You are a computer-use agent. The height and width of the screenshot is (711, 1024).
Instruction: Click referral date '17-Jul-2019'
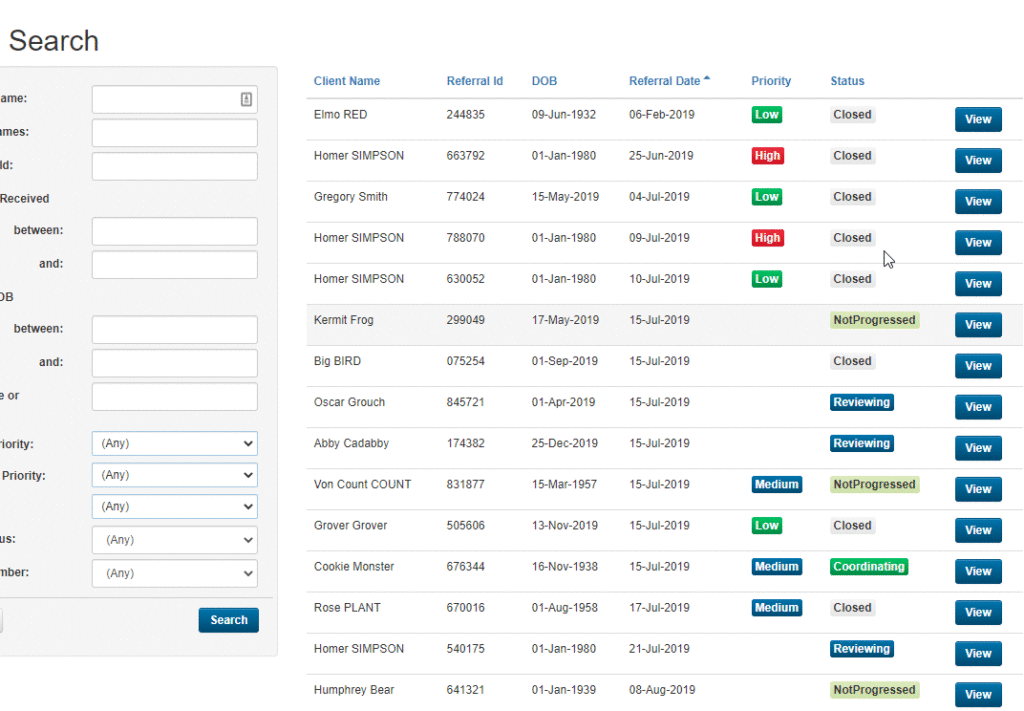(659, 608)
